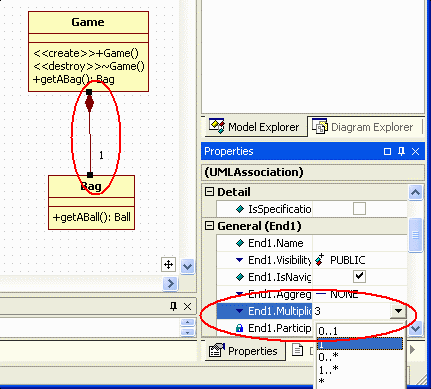Click the End1.Visibility triangle icon

point(239,260)
